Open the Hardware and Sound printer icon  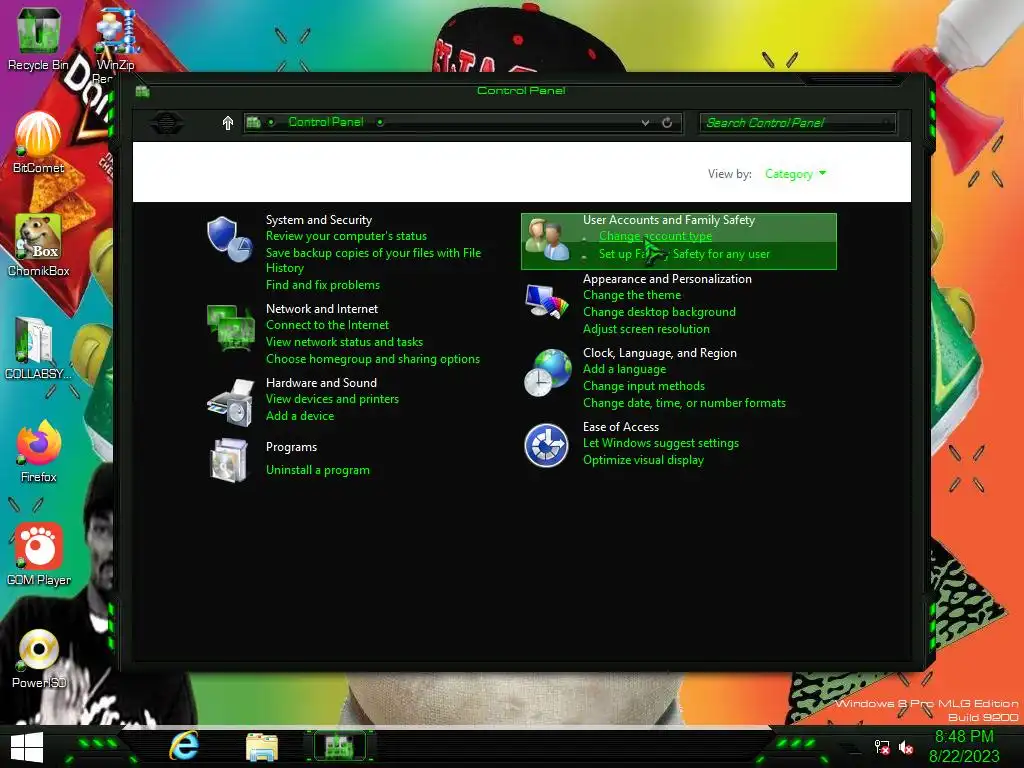coord(230,402)
